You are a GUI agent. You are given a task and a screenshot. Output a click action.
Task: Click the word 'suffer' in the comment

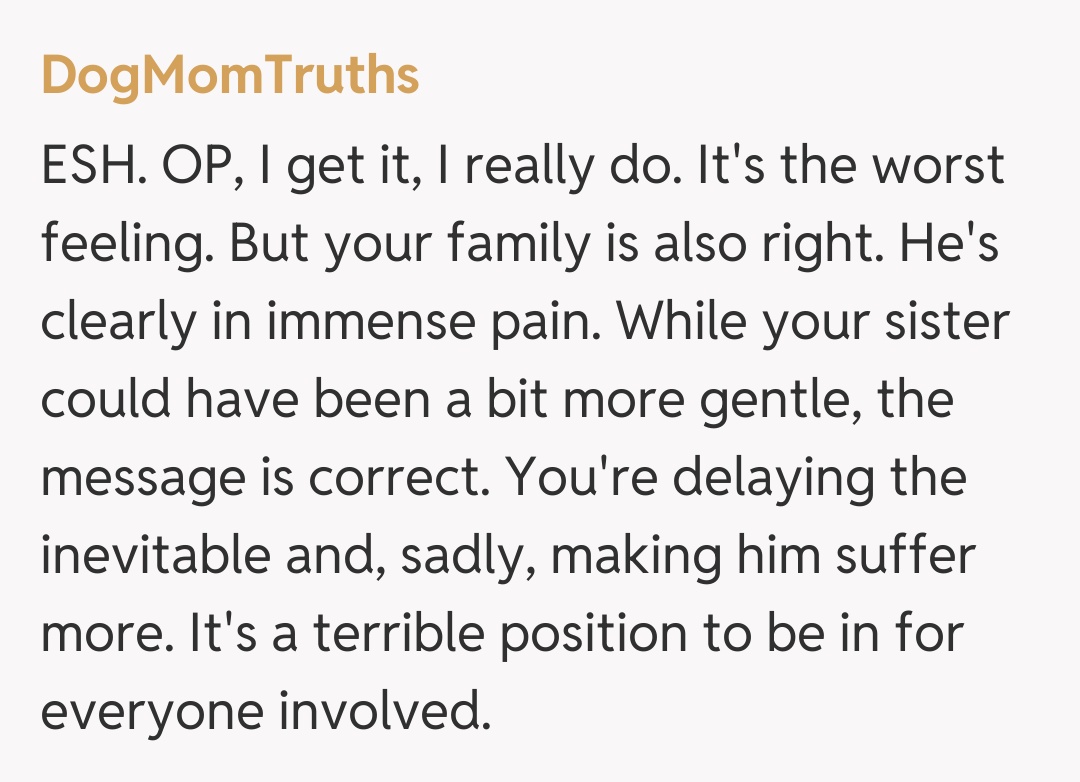coord(904,556)
